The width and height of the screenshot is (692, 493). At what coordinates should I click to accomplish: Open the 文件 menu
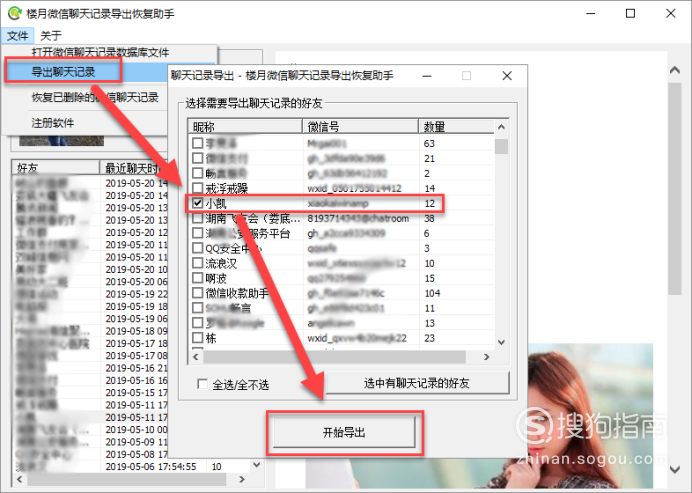pyautogui.click(x=18, y=35)
